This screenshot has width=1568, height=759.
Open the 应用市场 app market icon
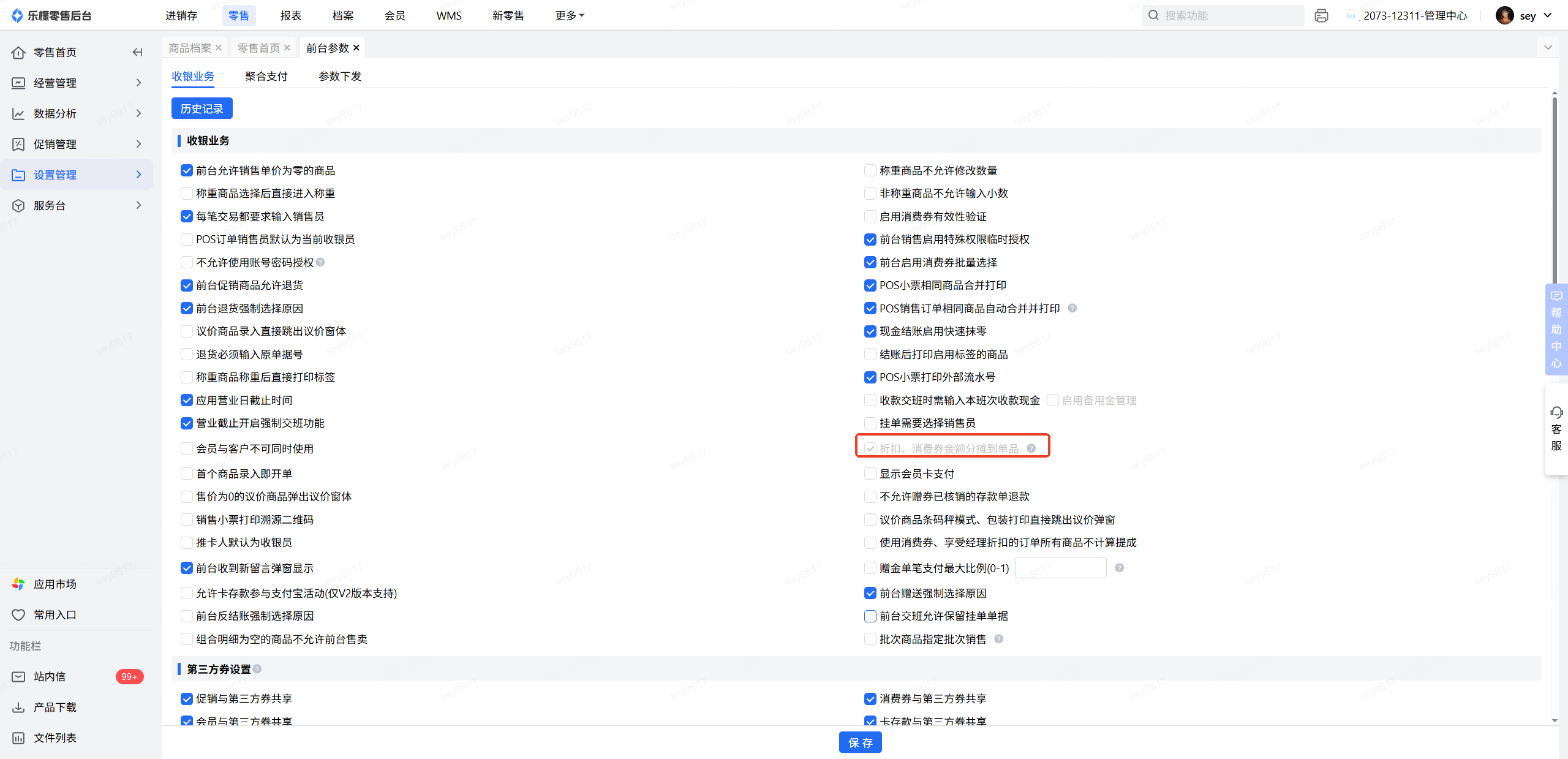(x=18, y=584)
